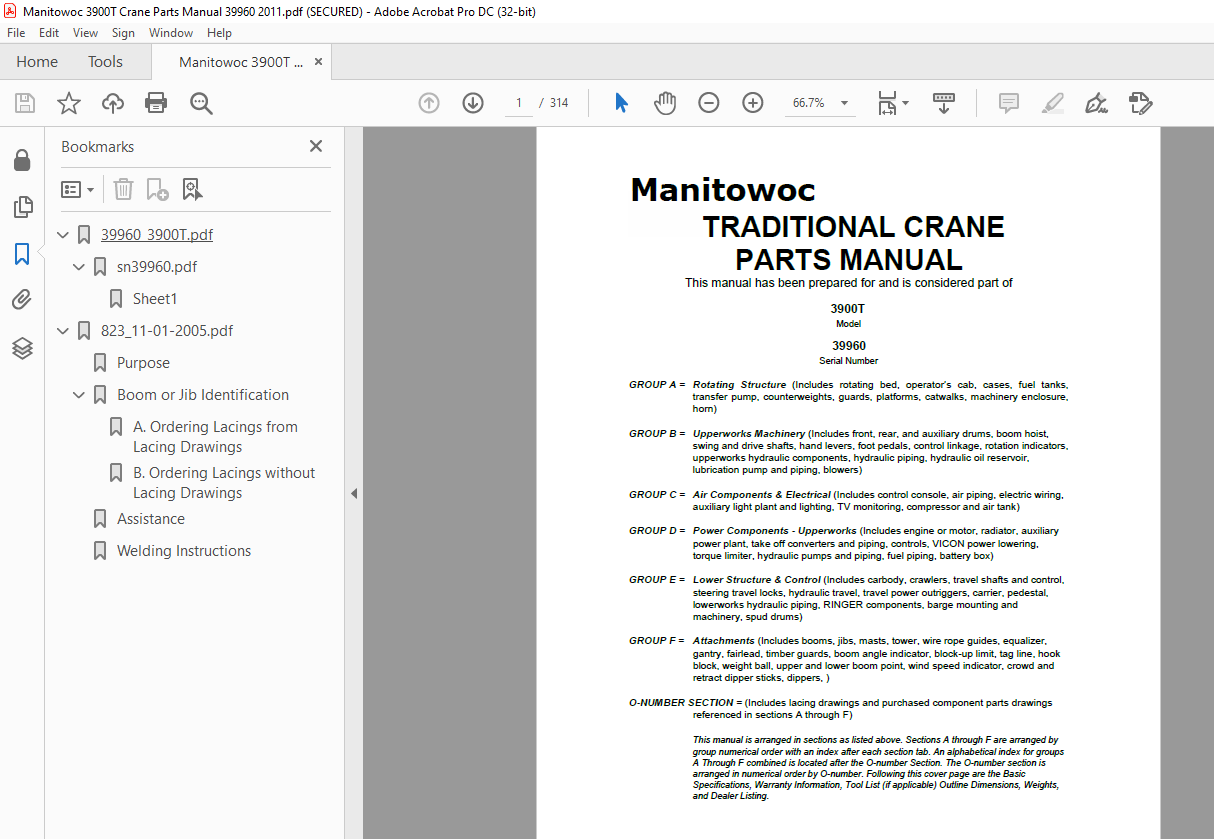Add the document to starred favorites
Screen dimensions: 1214x839
pyautogui.click(x=69, y=103)
